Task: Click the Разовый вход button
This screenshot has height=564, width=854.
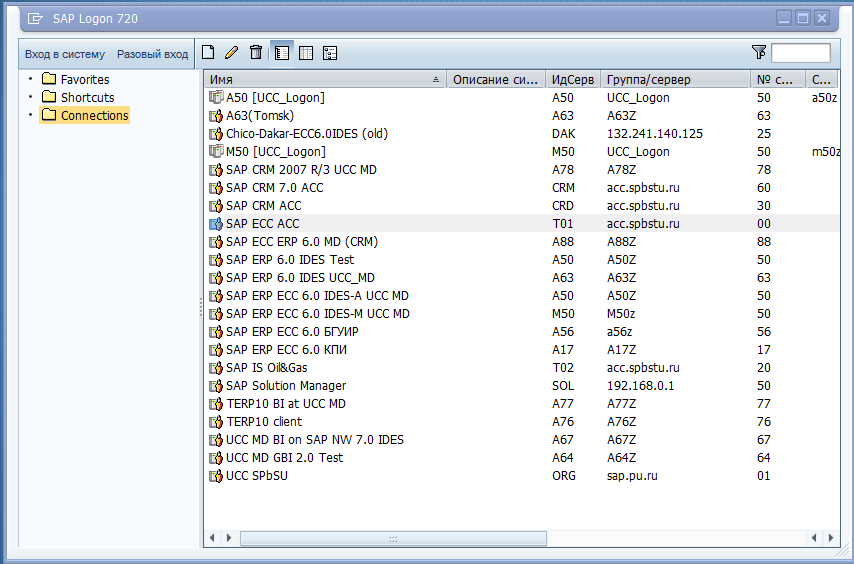Action: click(152, 54)
